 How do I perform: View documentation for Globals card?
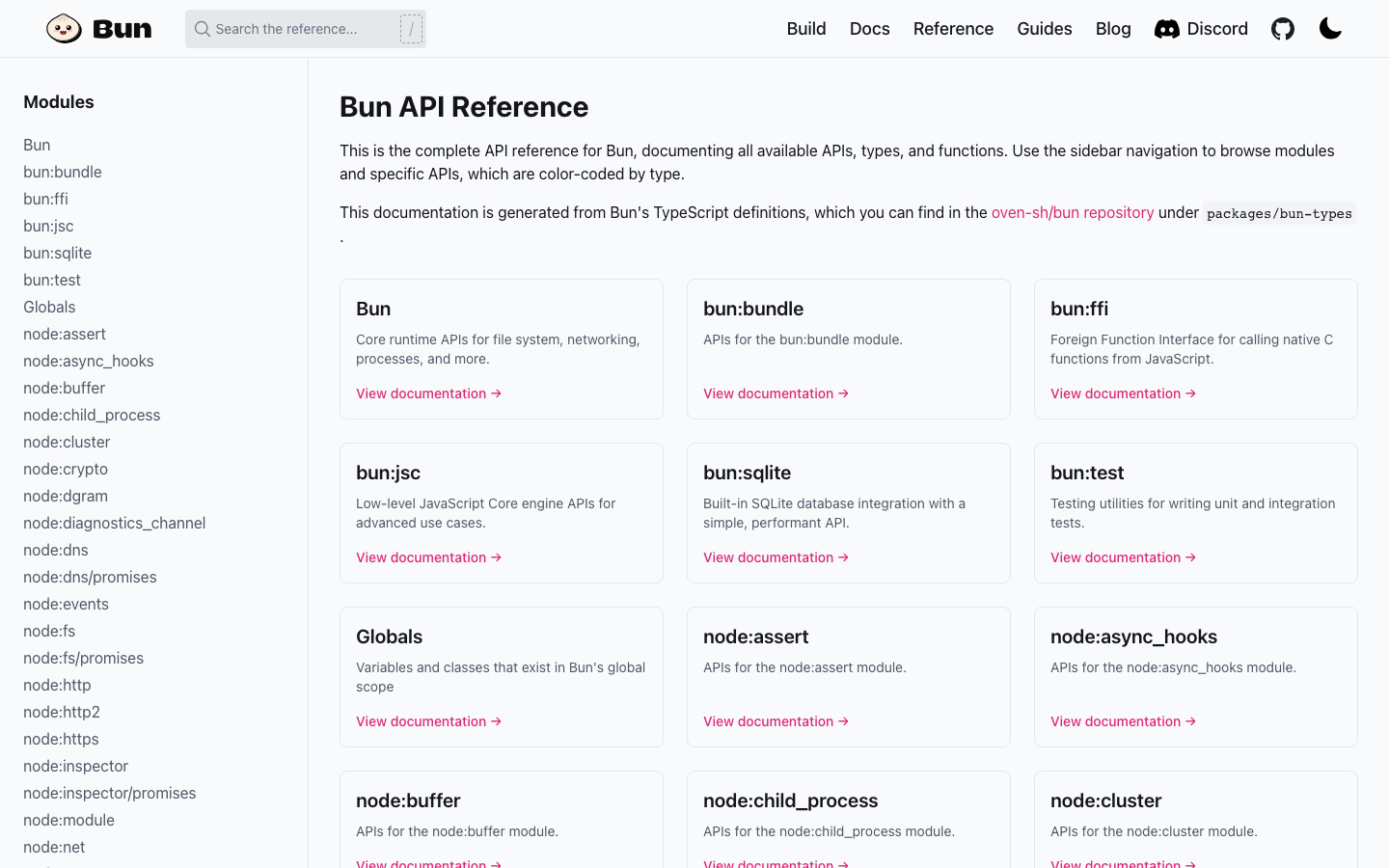(x=429, y=721)
